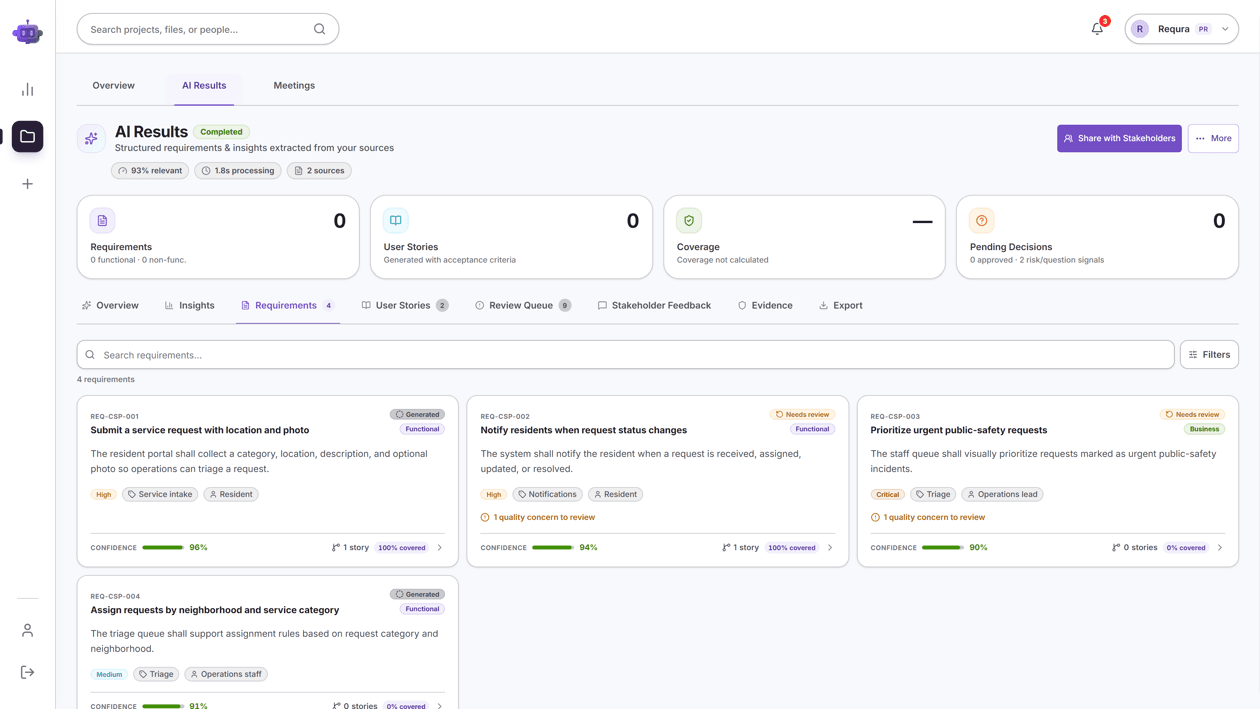Viewport: 1260px width, 709px height.
Task: Click the Requirements card document icon
Action: [x=102, y=220]
